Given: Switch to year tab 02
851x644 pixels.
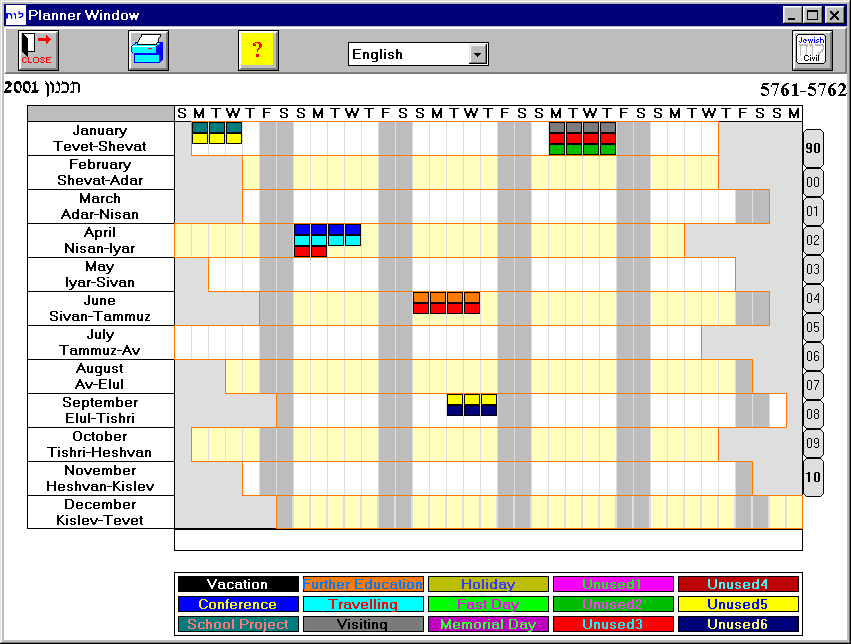Looking at the screenshot, I should 812,240.
